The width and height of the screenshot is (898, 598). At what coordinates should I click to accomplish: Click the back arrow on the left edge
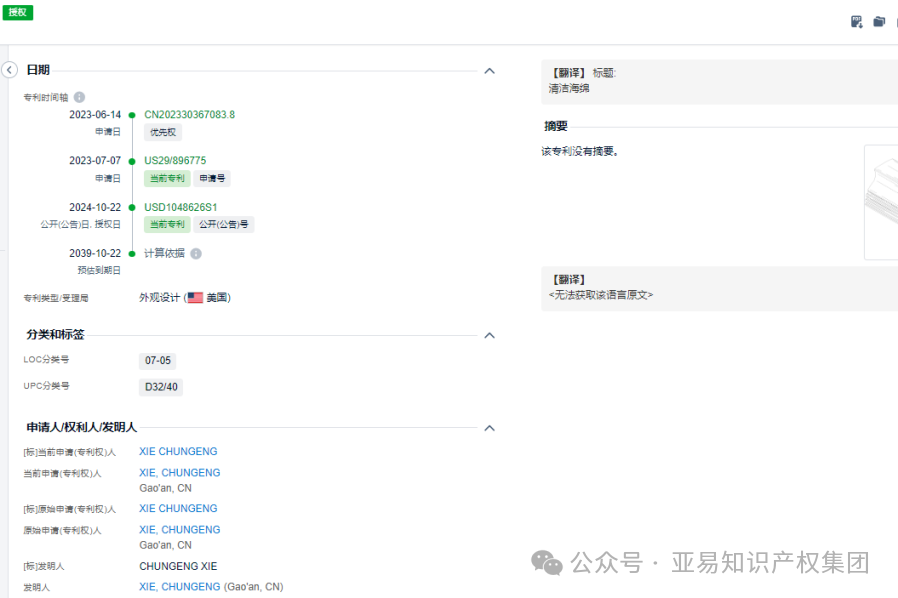point(9,70)
